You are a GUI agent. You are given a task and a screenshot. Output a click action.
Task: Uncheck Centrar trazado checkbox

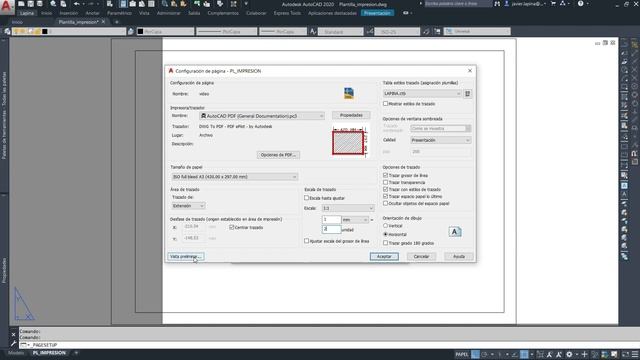tap(231, 227)
